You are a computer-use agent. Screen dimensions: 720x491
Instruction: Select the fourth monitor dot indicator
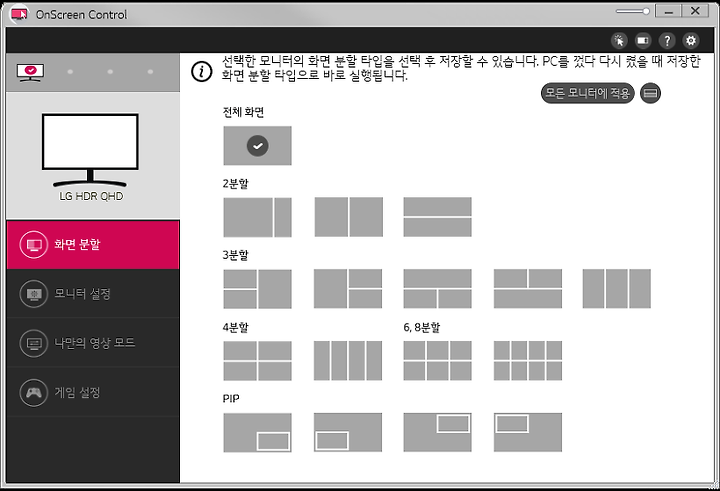150,72
